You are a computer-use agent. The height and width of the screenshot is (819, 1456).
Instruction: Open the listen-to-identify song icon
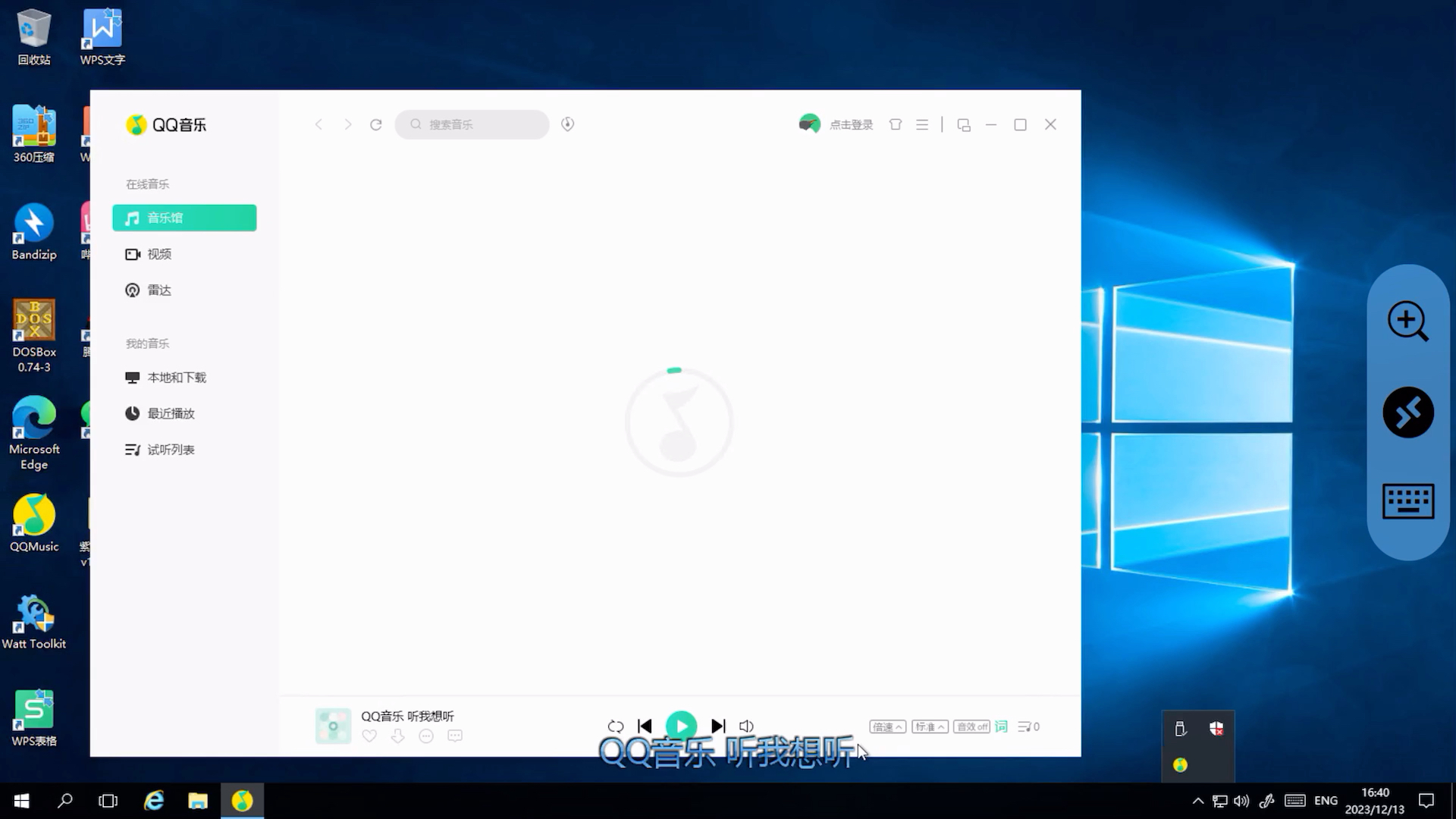point(567,124)
